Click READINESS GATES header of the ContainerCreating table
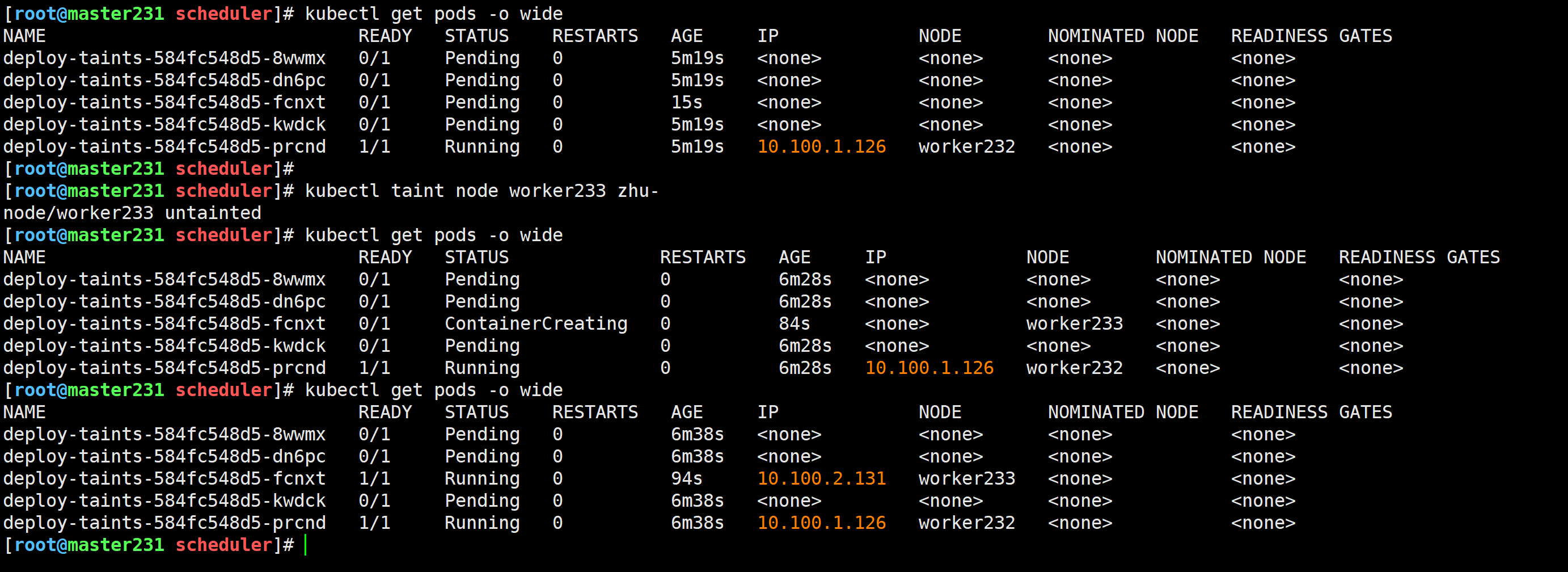Image resolution: width=1568 pixels, height=572 pixels. click(x=1419, y=257)
